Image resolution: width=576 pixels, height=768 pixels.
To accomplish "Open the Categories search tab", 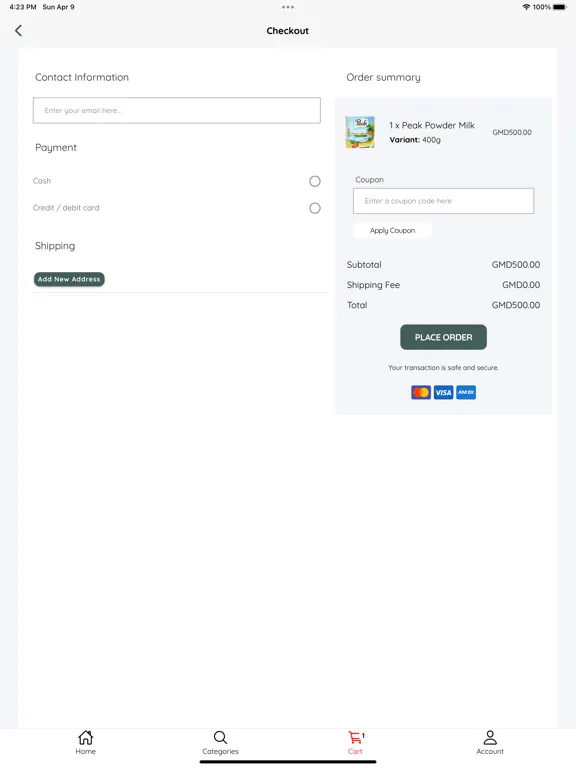I will click(x=220, y=743).
